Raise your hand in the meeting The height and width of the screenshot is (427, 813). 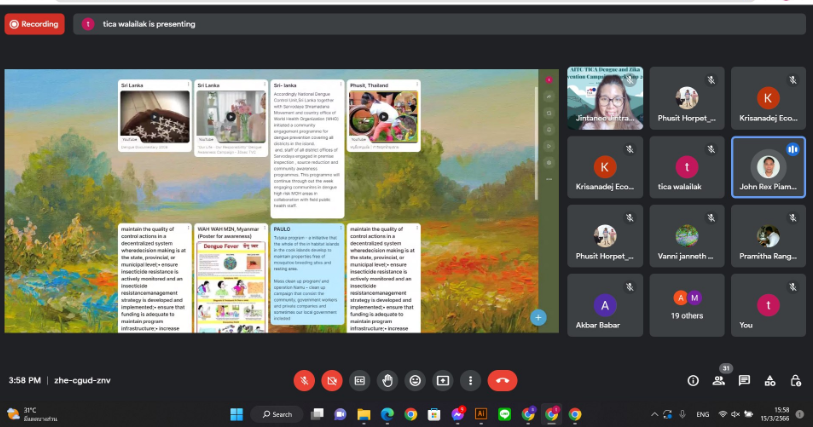tap(388, 380)
